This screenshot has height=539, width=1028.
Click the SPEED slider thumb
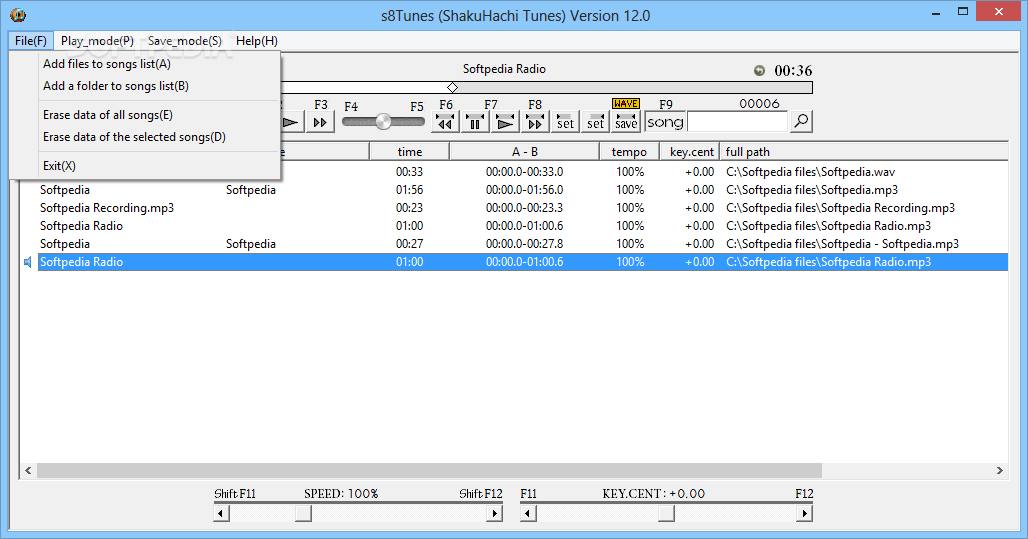pyautogui.click(x=303, y=513)
